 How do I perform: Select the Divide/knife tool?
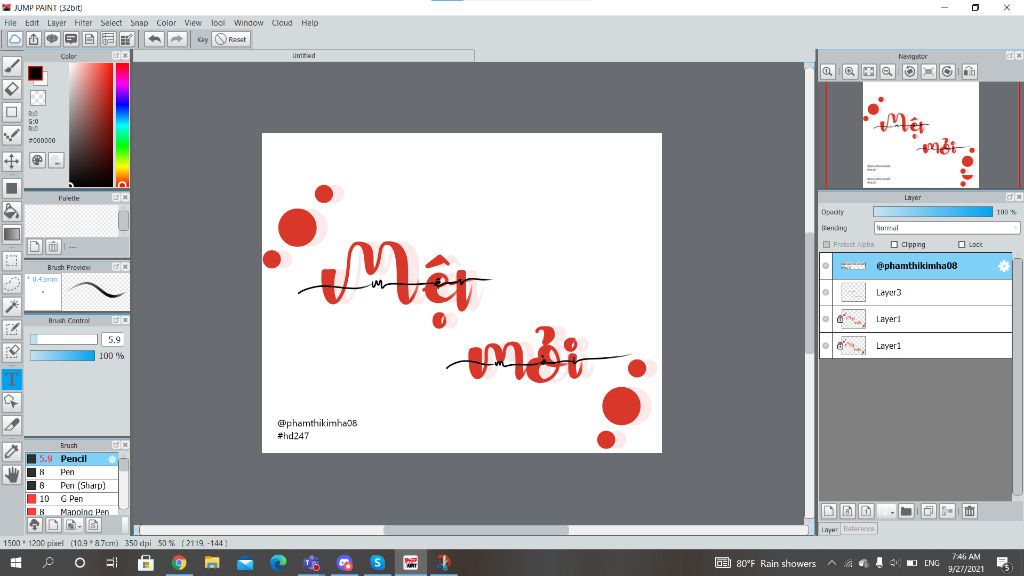click(x=12, y=424)
